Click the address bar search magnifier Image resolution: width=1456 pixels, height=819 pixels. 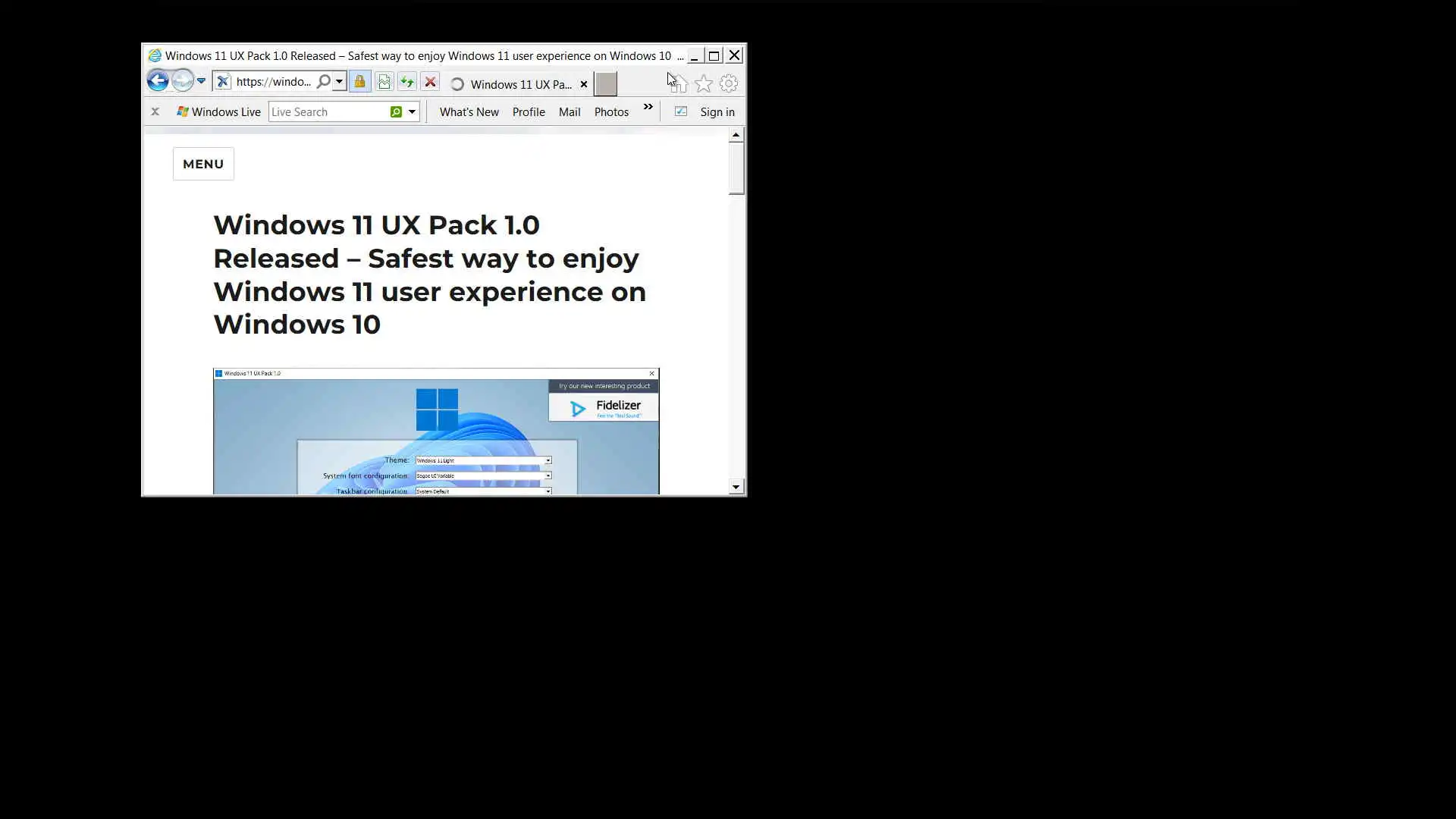click(x=324, y=81)
